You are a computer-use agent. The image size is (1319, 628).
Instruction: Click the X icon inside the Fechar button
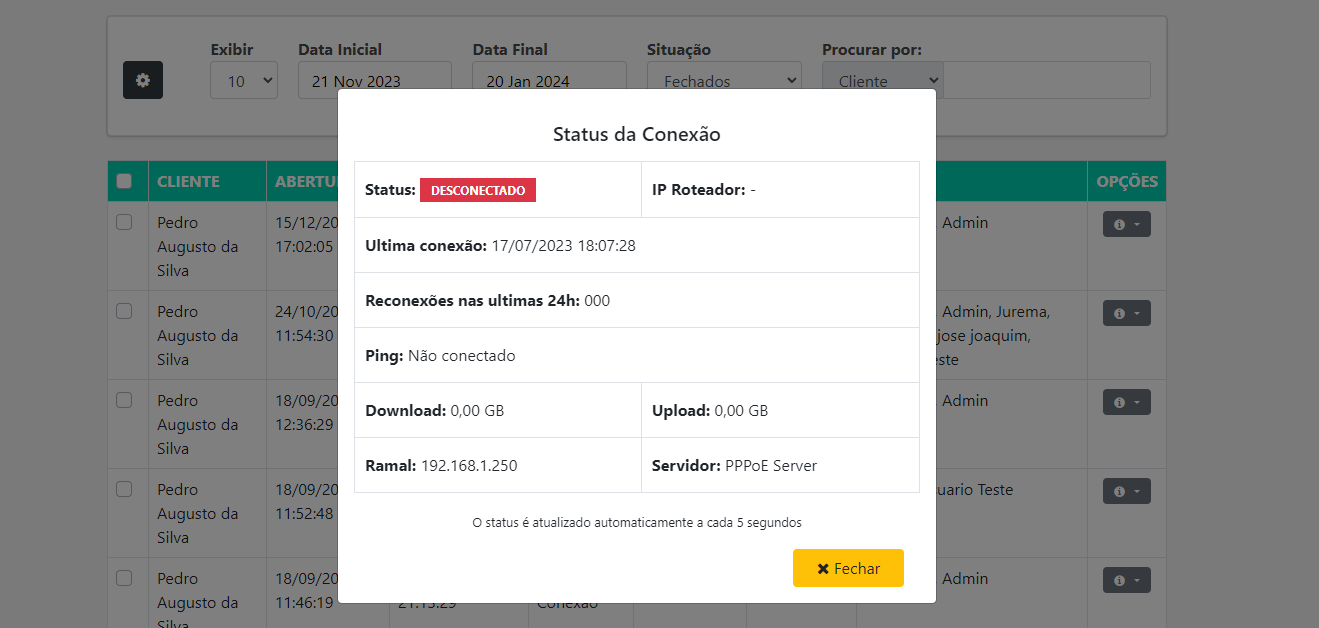825,567
